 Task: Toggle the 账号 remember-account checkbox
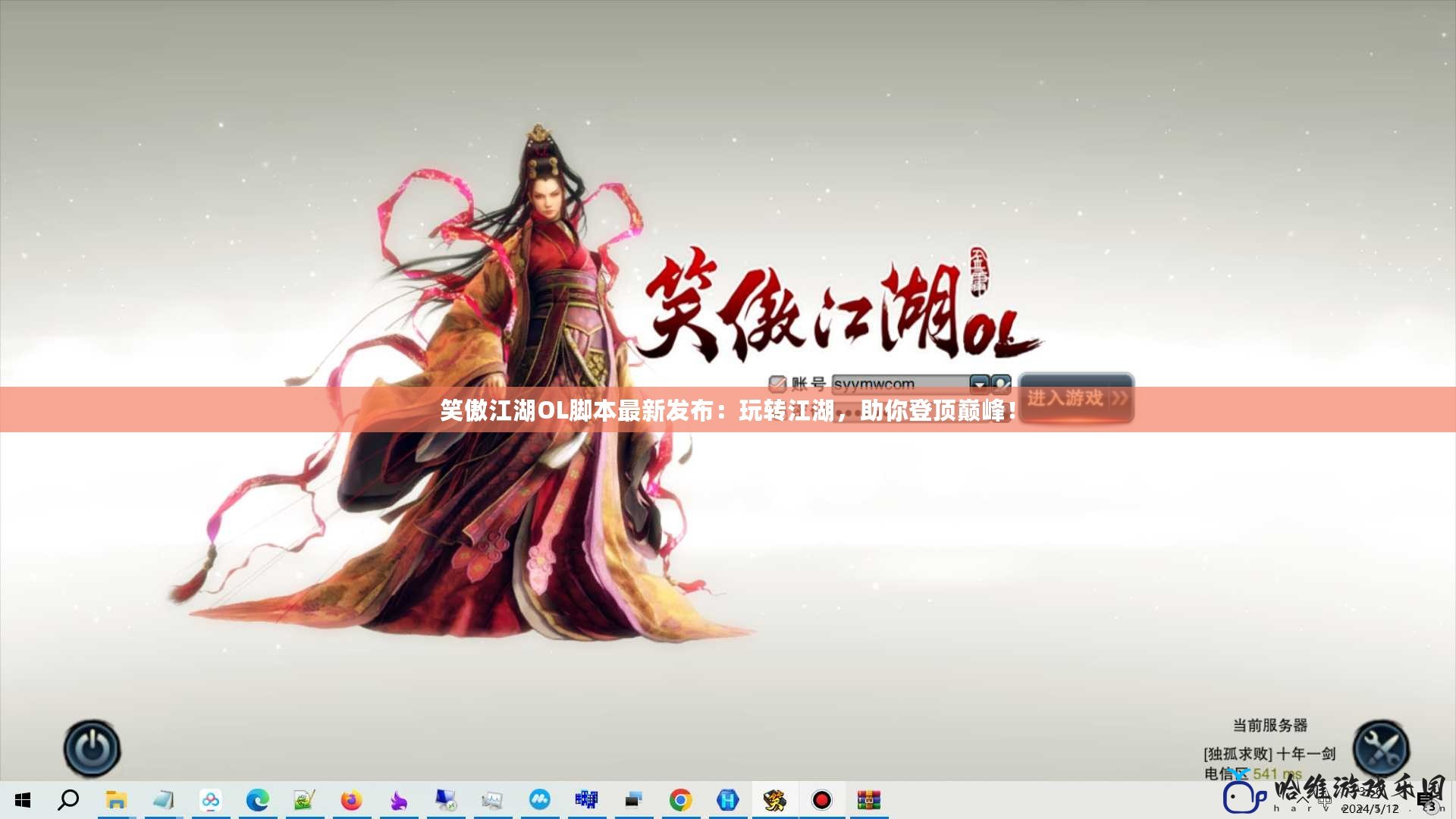(777, 384)
